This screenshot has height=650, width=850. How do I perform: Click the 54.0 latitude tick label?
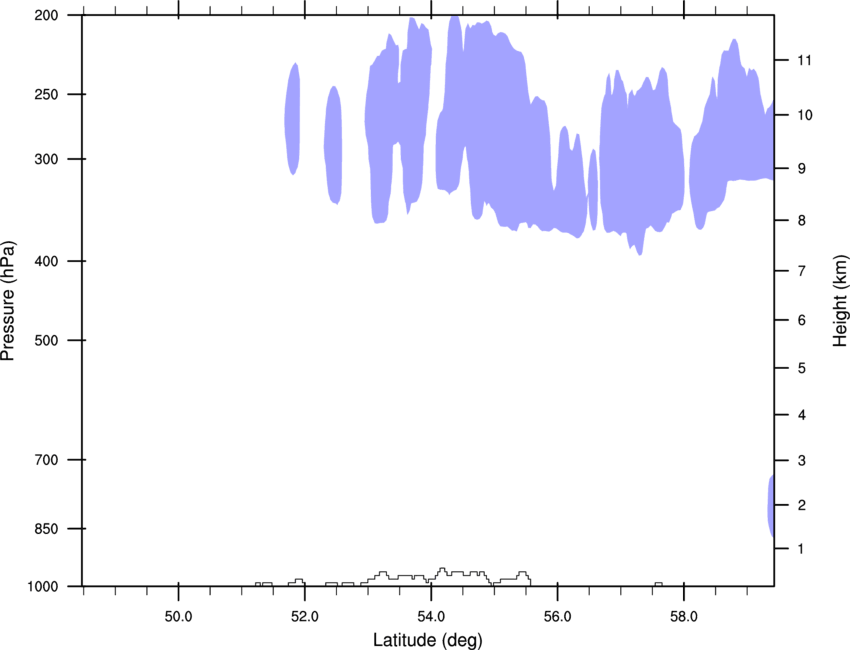[x=431, y=615]
